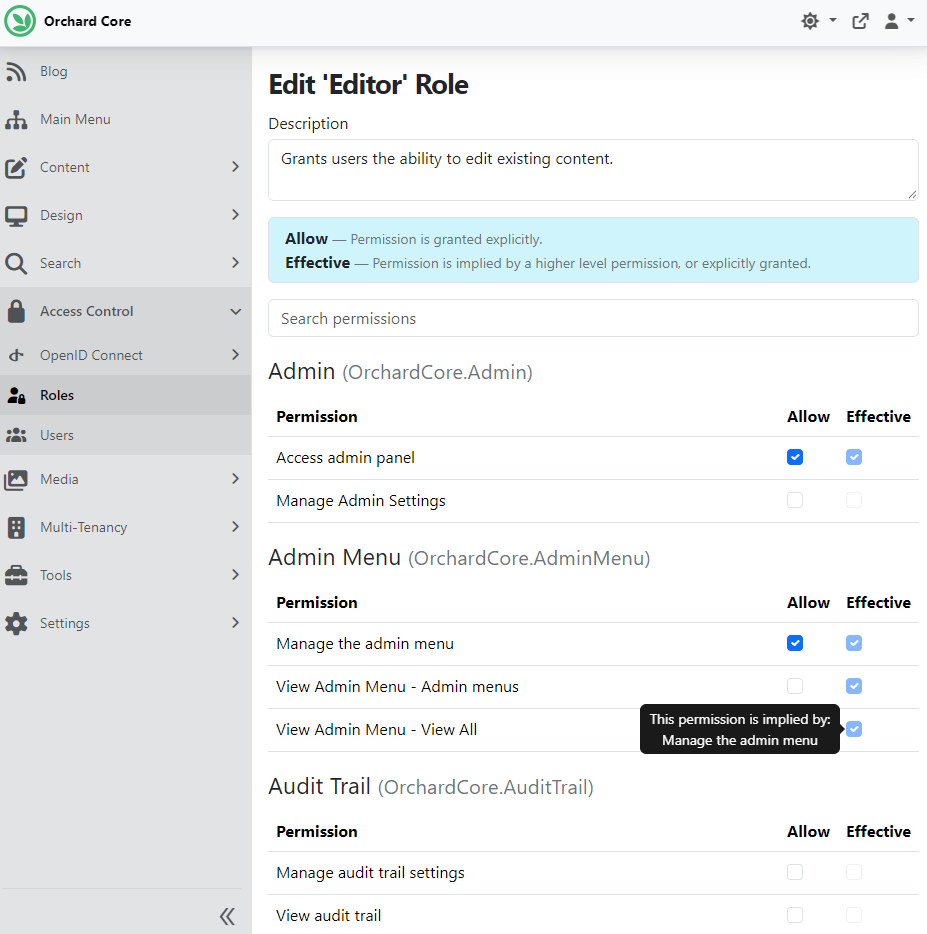Click Effective checkbox for Access admin panel
The image size is (927, 934).
click(854, 457)
